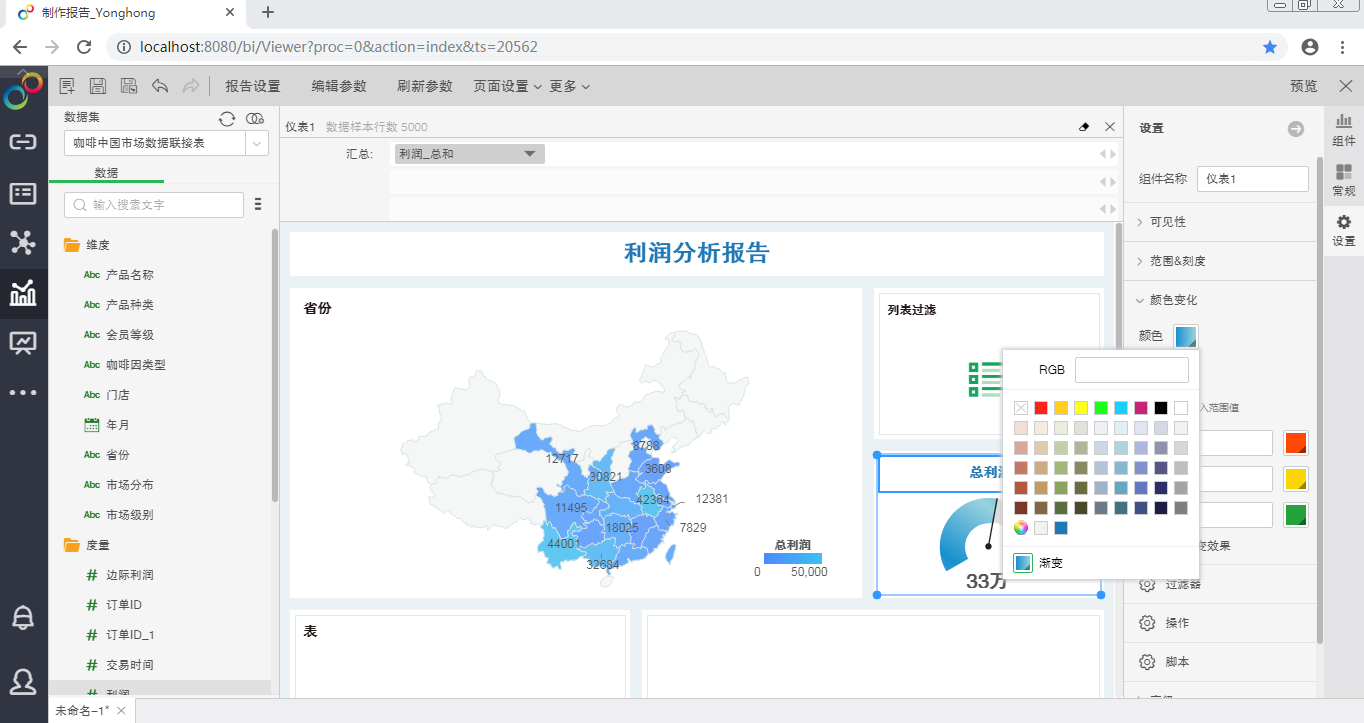
Task: Open the 组件 panel in right sidebar
Action: pos(1344,130)
